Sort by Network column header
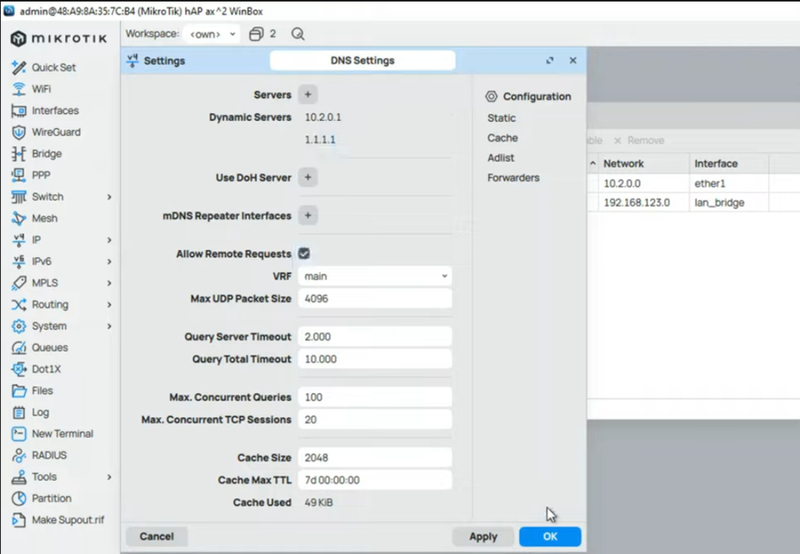Image resolution: width=800 pixels, height=554 pixels. tap(644, 164)
